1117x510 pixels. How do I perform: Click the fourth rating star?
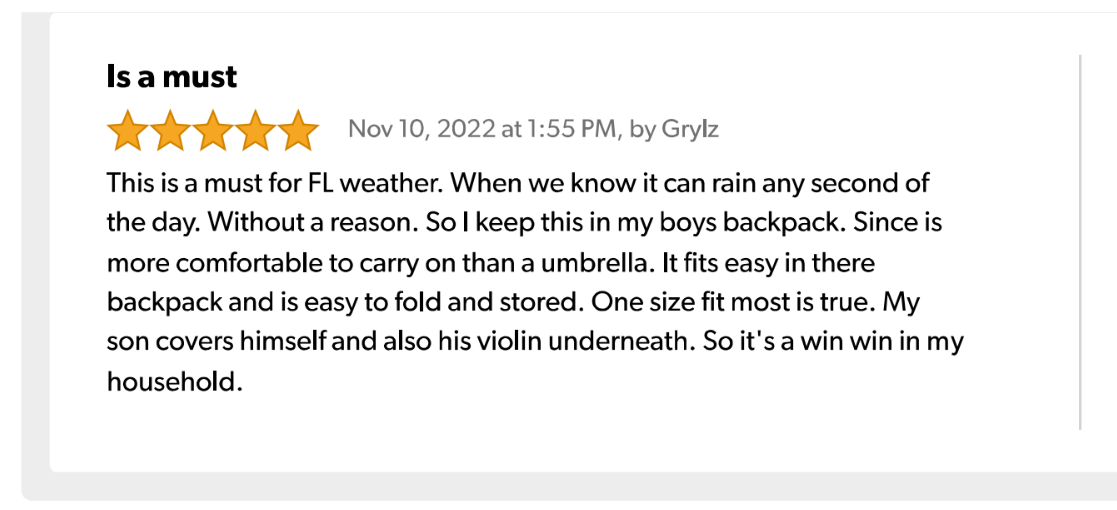[x=255, y=131]
